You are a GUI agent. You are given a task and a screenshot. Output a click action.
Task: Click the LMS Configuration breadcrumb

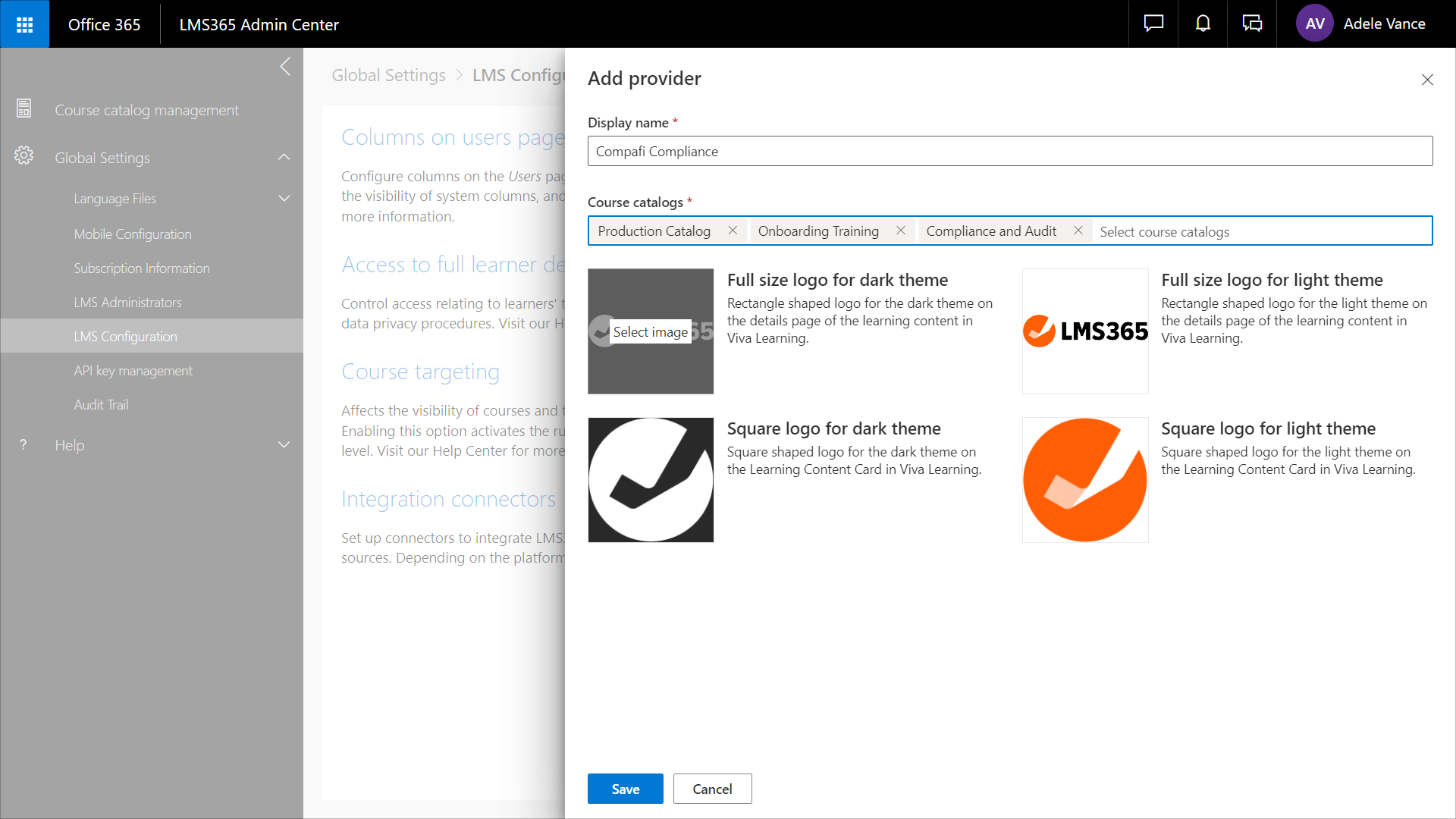coord(518,75)
